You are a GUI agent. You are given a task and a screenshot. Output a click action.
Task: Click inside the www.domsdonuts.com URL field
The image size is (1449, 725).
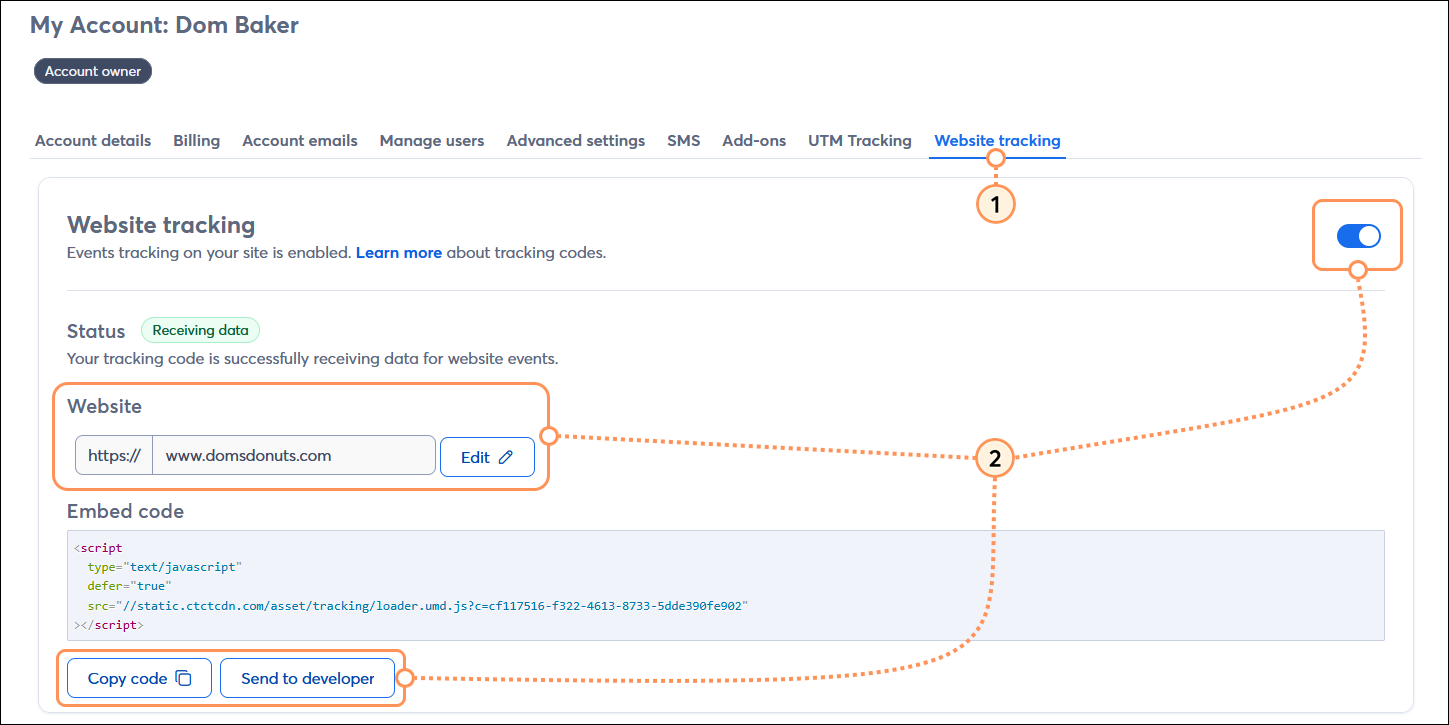click(293, 455)
